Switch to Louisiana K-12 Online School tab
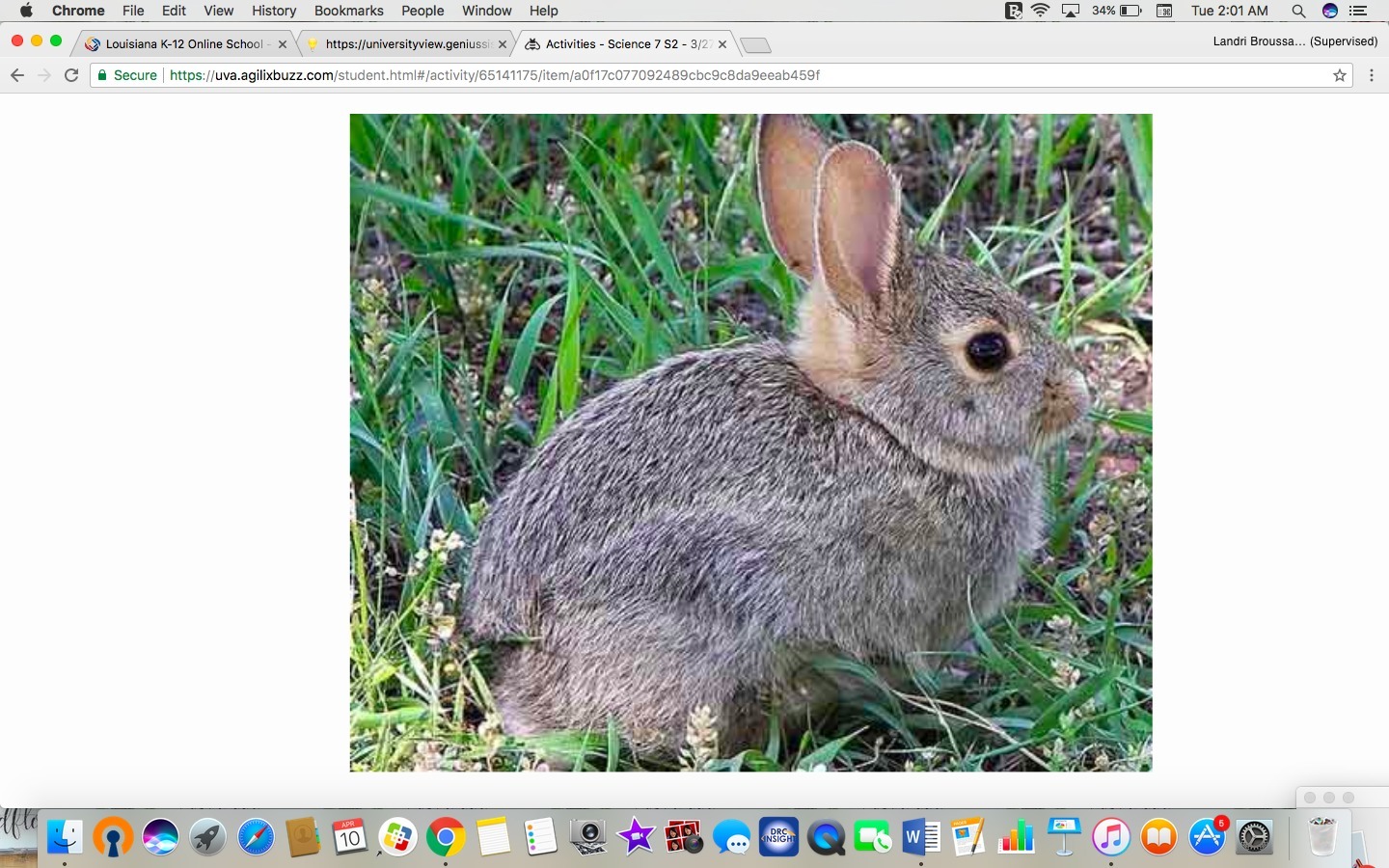 coord(183,44)
